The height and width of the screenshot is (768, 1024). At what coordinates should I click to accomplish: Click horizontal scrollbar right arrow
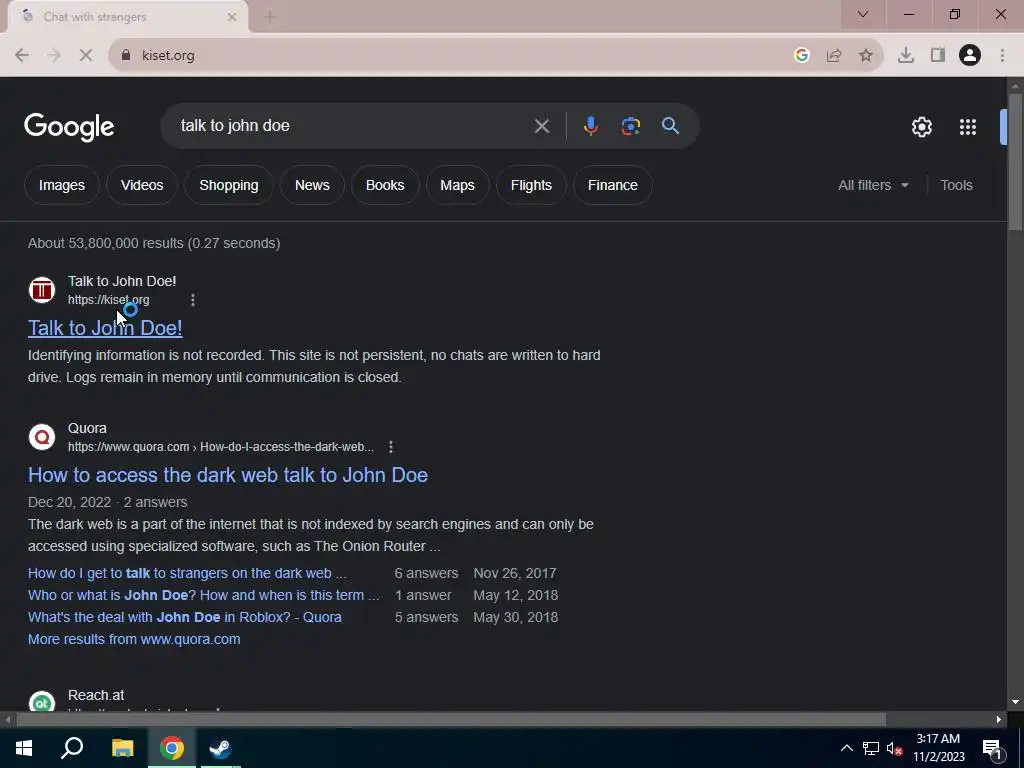[x=999, y=720]
